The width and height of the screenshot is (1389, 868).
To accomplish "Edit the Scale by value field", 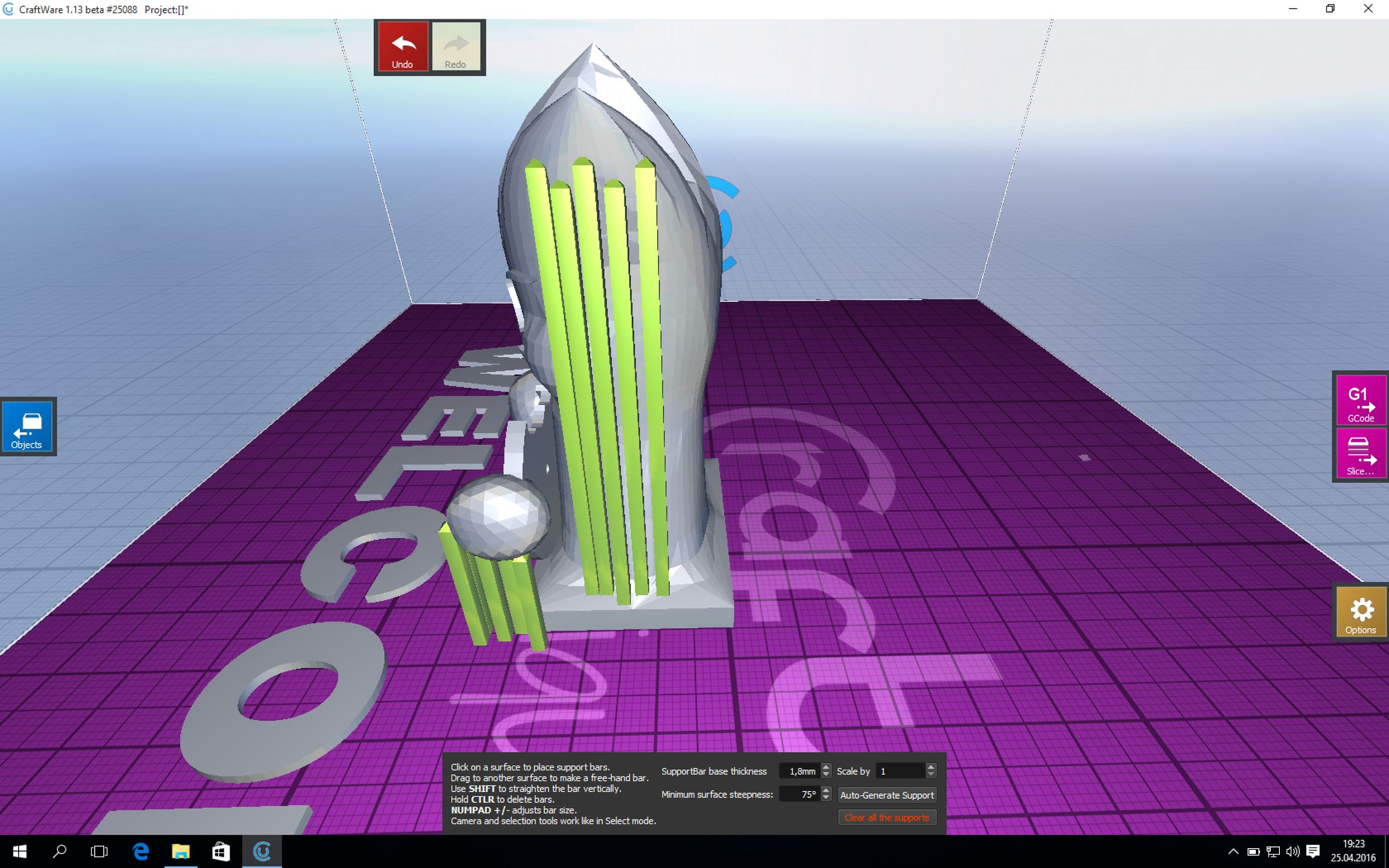I will coord(902,771).
